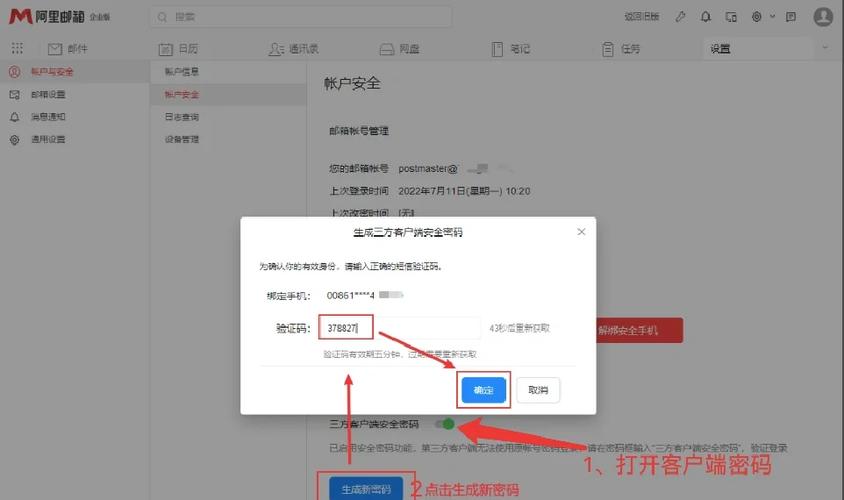Click the 取消 cancel button

[x=538, y=390]
